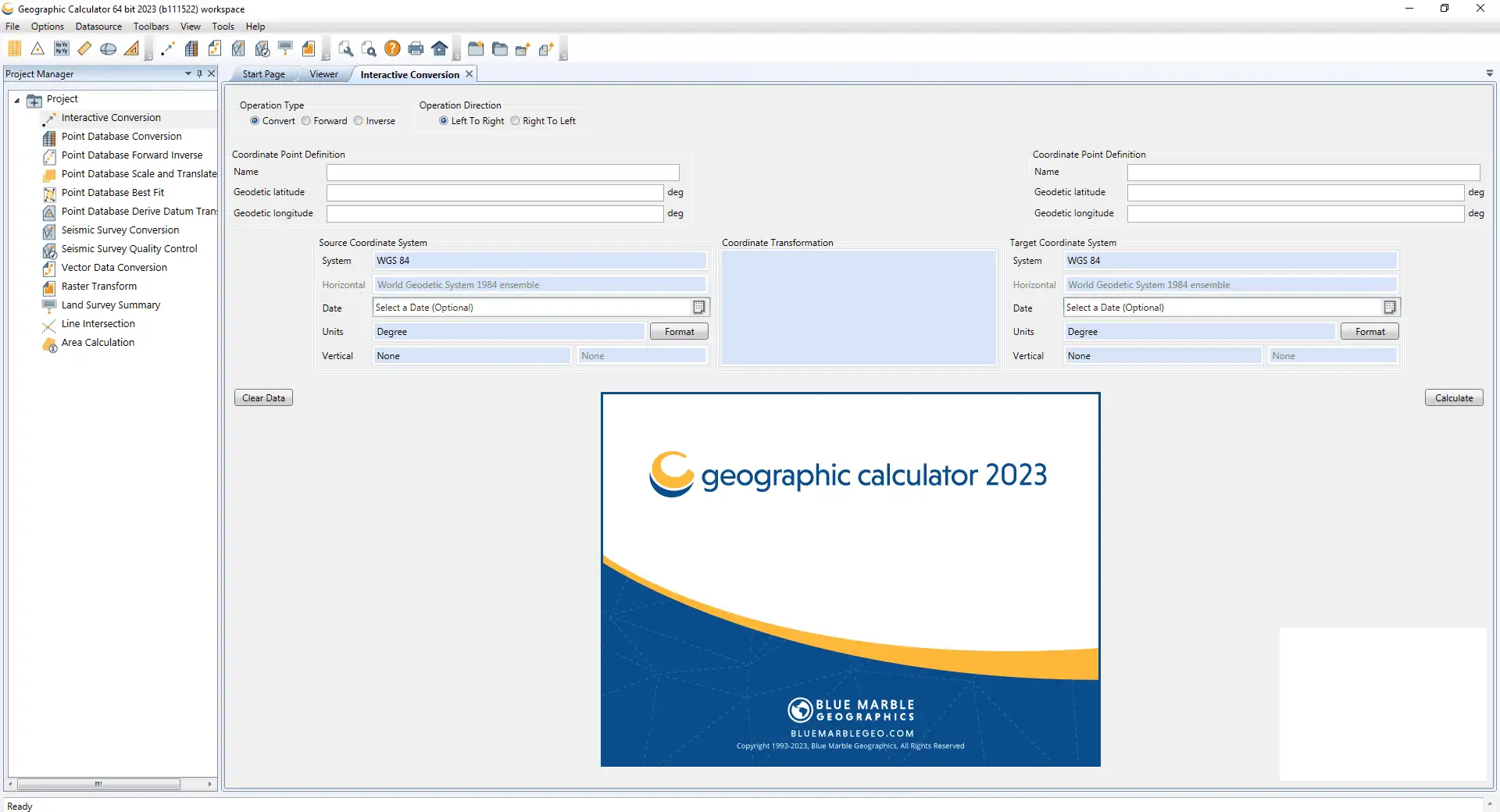Open Help via the question mark toolbar icon
This screenshot has width=1500, height=812.
[x=392, y=48]
